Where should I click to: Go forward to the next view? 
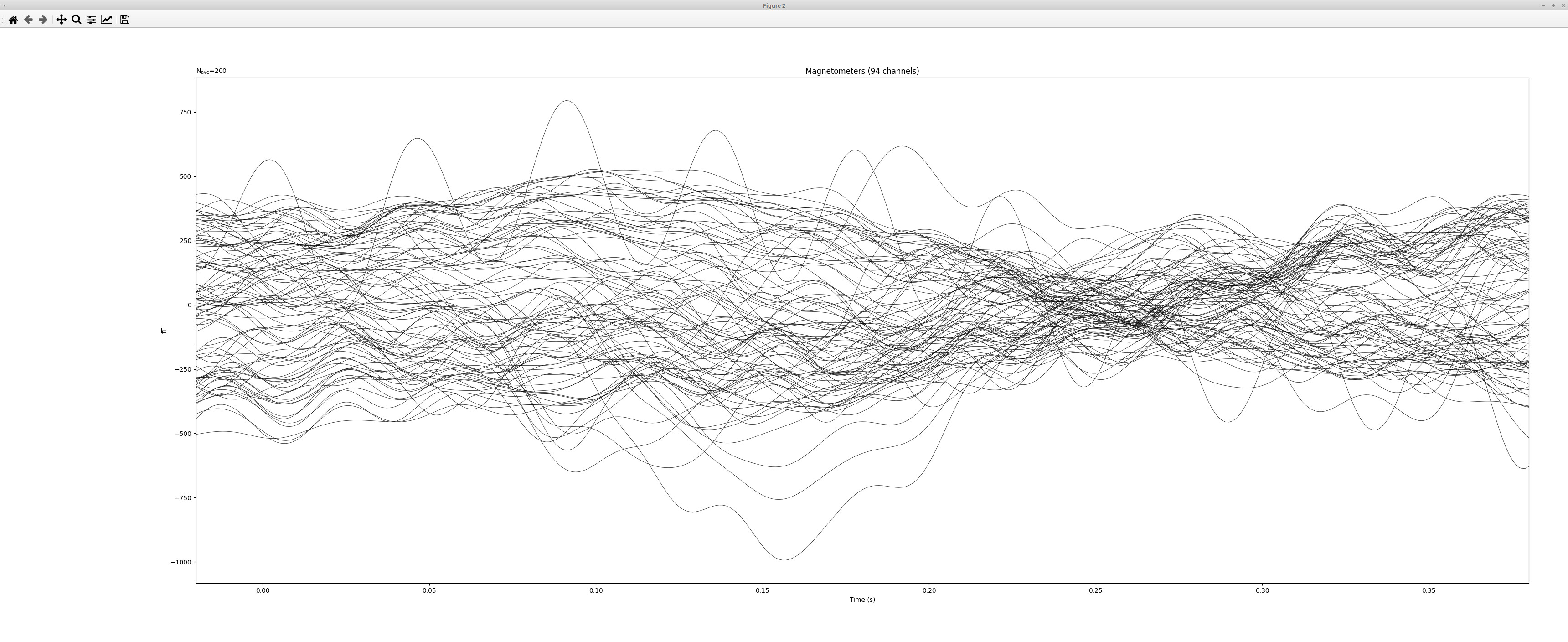point(42,20)
